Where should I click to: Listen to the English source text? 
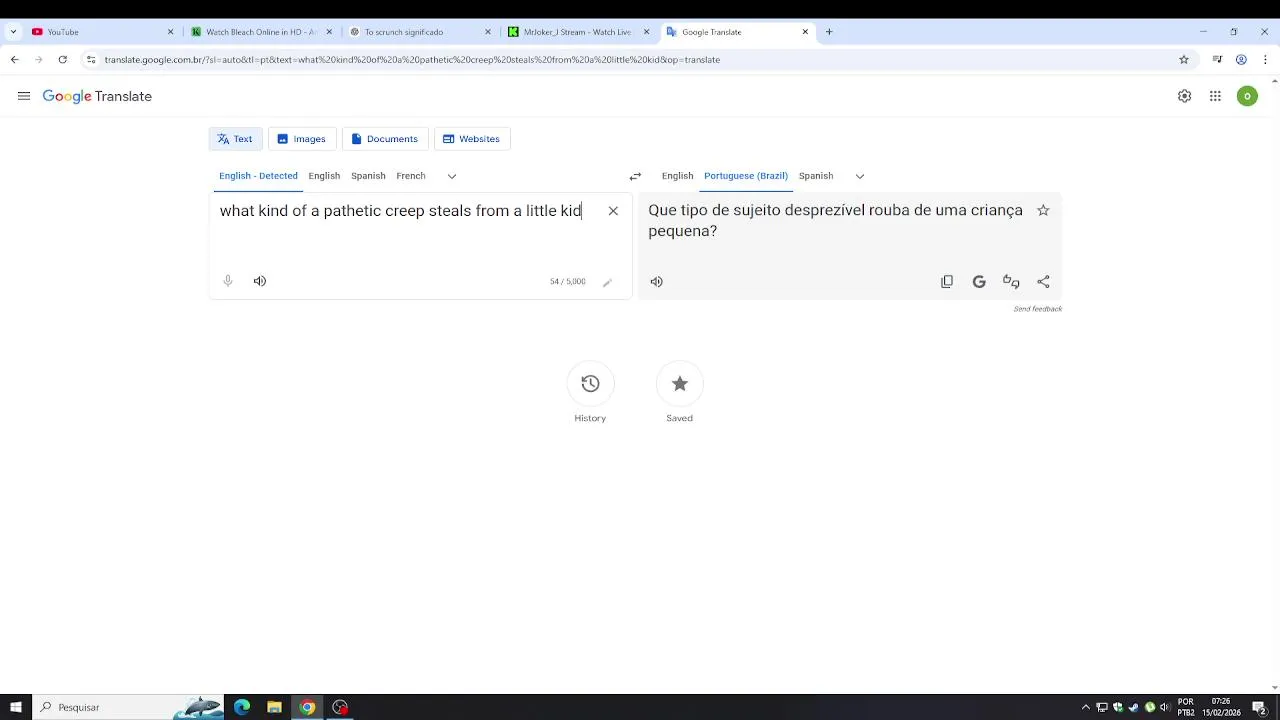pos(260,281)
